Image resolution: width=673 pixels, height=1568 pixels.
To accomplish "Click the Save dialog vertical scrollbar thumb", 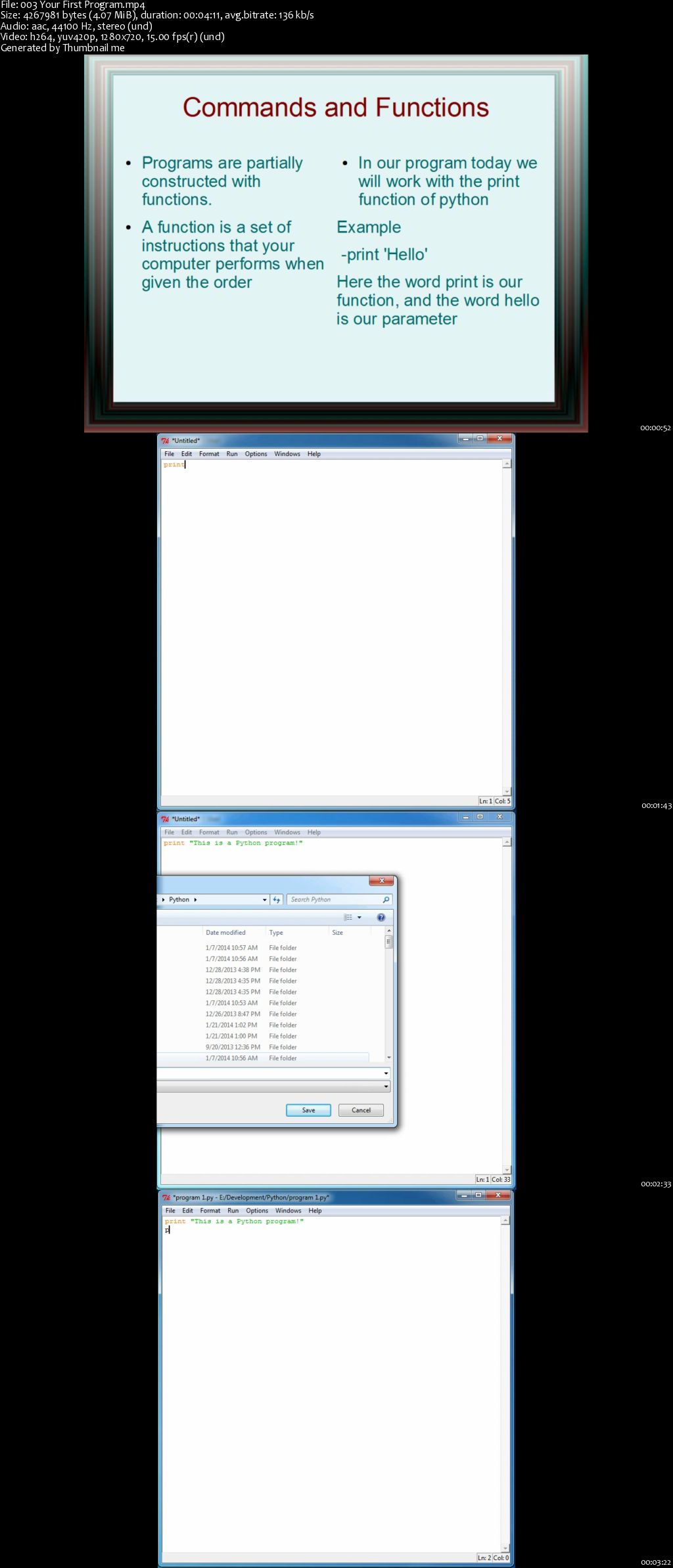I will click(x=389, y=941).
